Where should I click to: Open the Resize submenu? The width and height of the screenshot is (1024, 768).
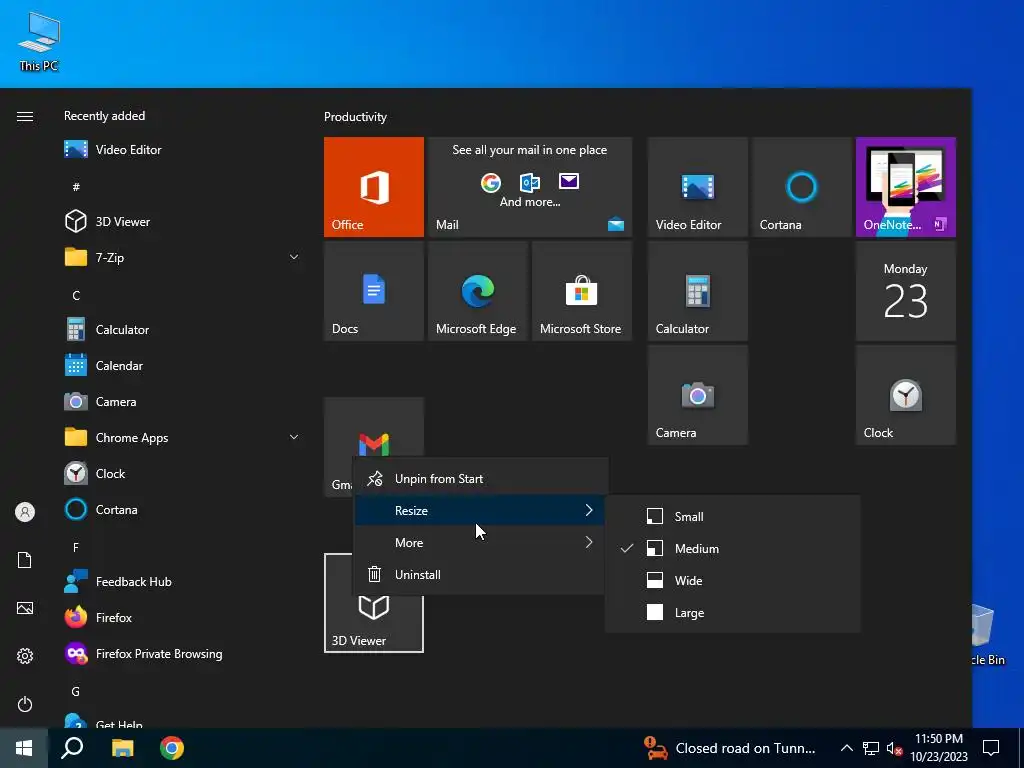coord(479,511)
